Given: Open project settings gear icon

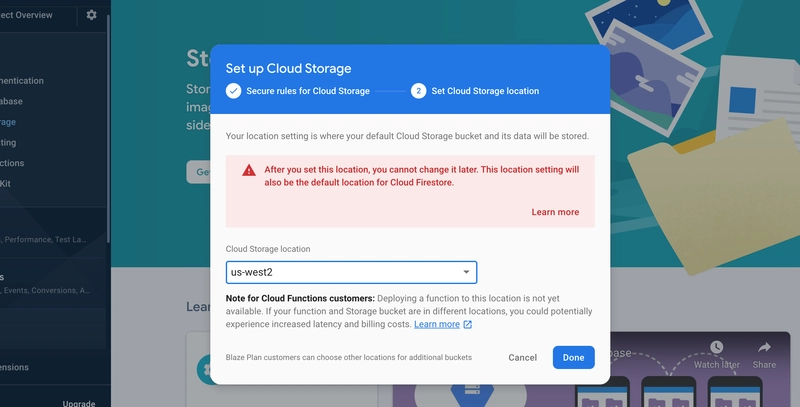Looking at the screenshot, I should [x=91, y=15].
